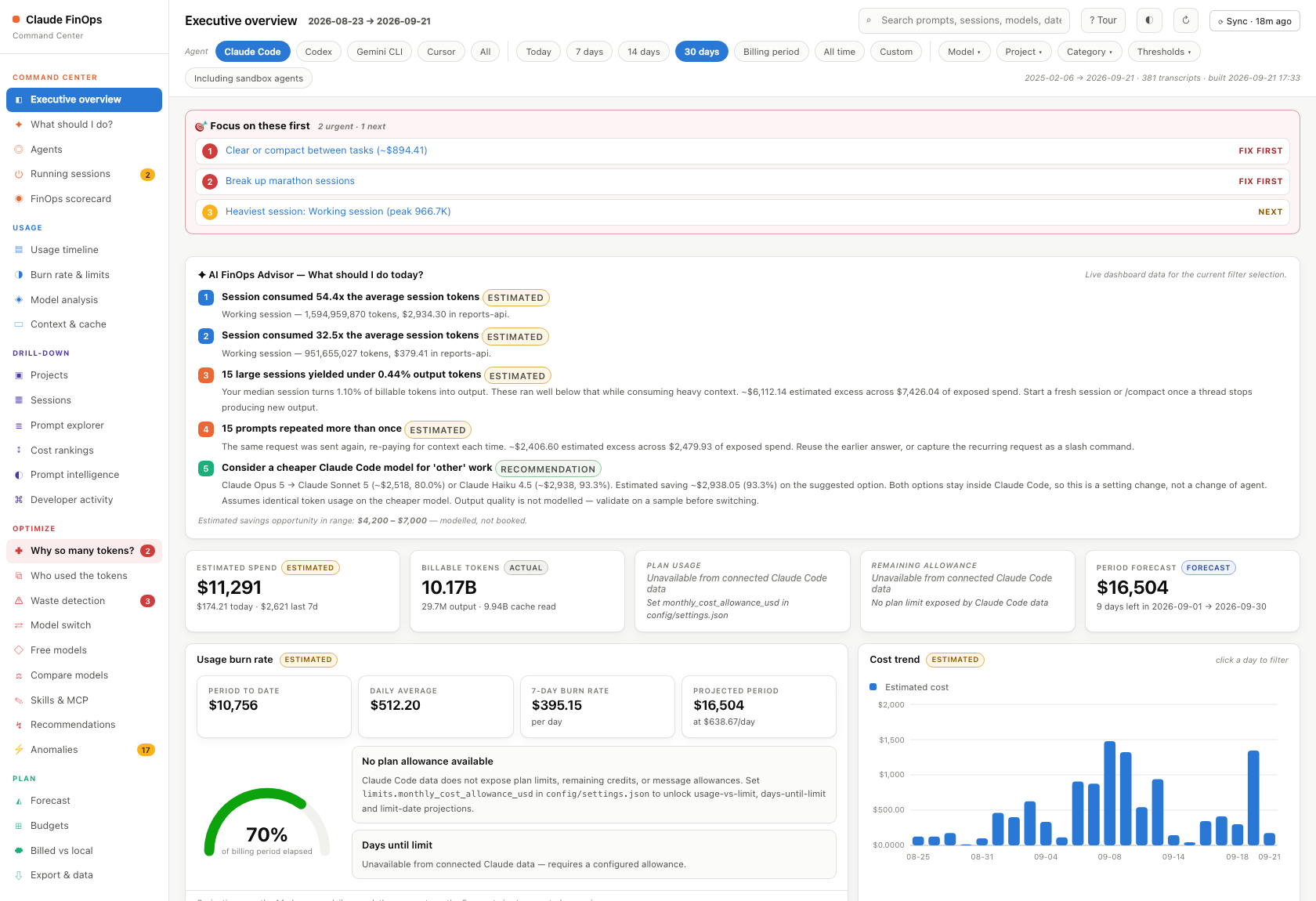Viewport: 1316px width, 901px height.
Task: Click the Period forecast $16,504 card
Action: (1192, 591)
